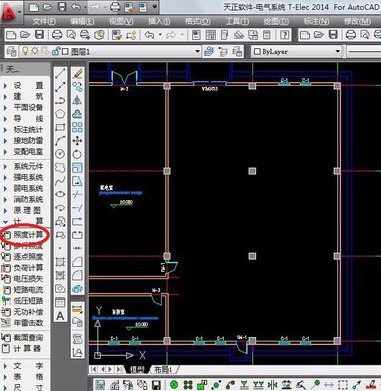Select the Rotate modify tool

click(77, 154)
